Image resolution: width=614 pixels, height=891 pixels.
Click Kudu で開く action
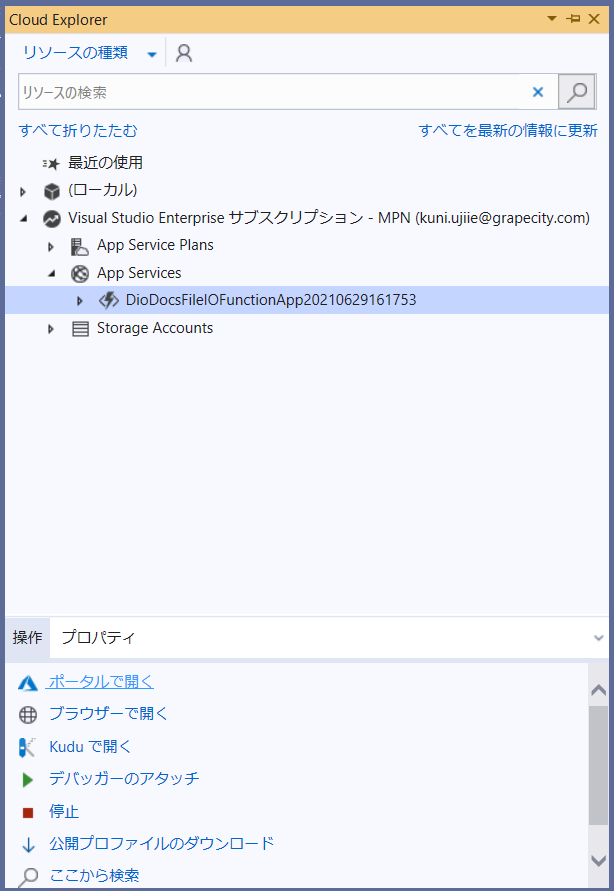pos(90,746)
